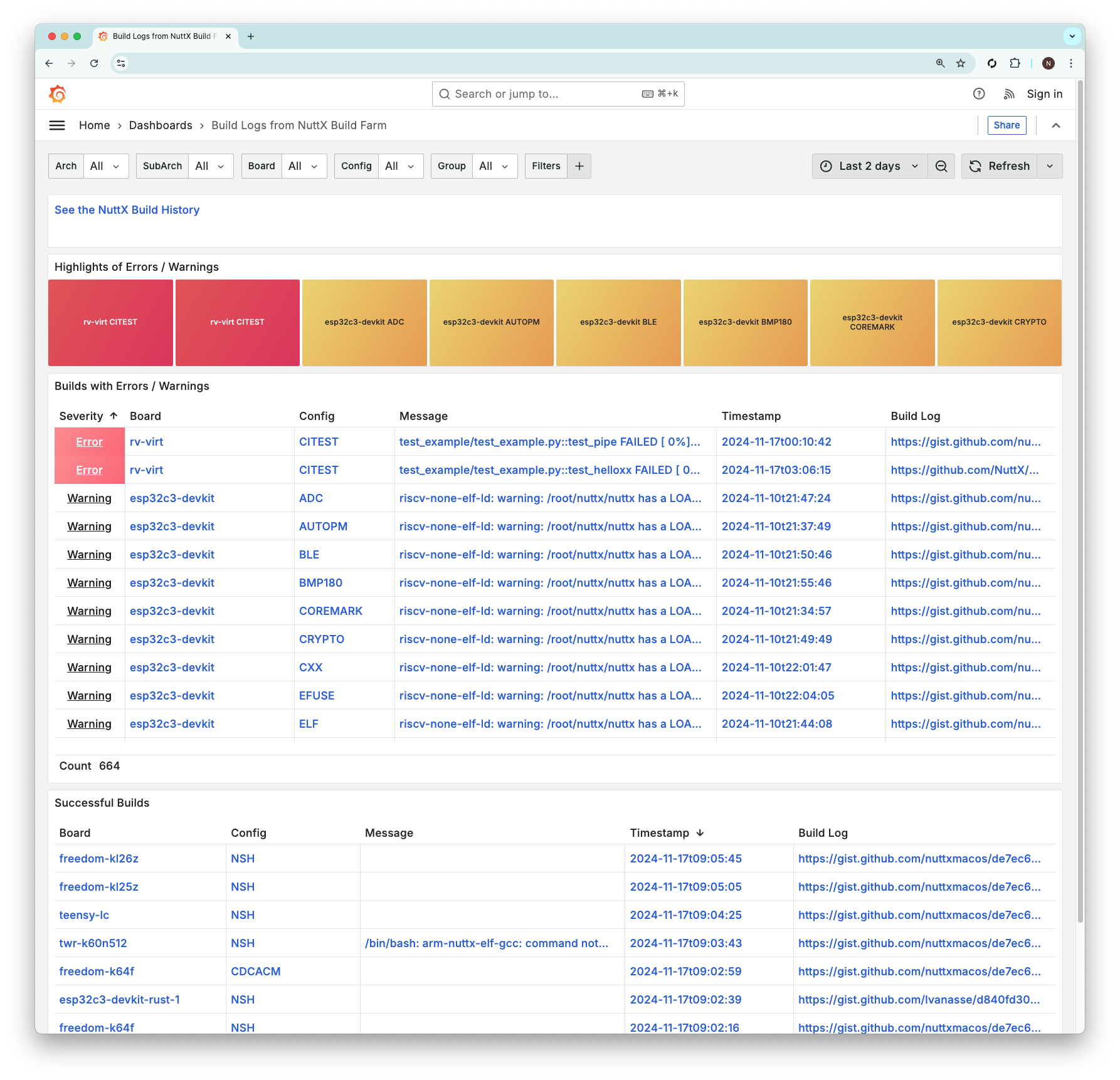The image size is (1120, 1080).
Task: Click the Grafana logo icon
Action: tap(58, 94)
